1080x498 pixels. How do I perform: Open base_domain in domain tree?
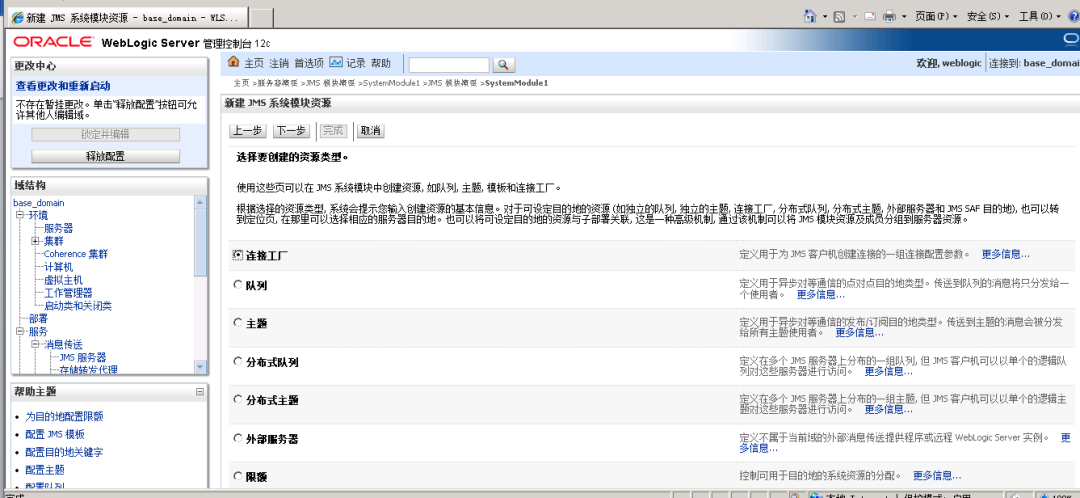39,203
